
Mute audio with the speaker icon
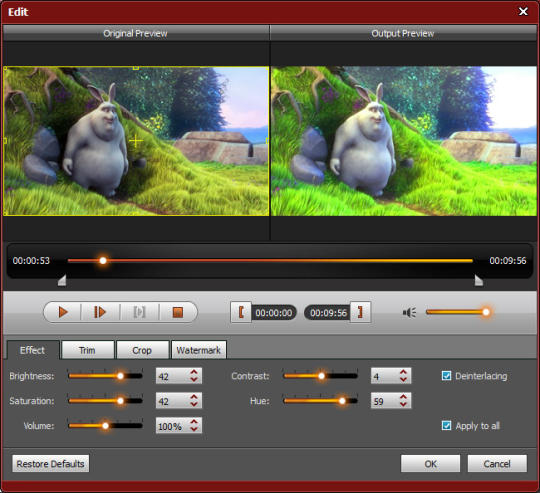(x=409, y=313)
